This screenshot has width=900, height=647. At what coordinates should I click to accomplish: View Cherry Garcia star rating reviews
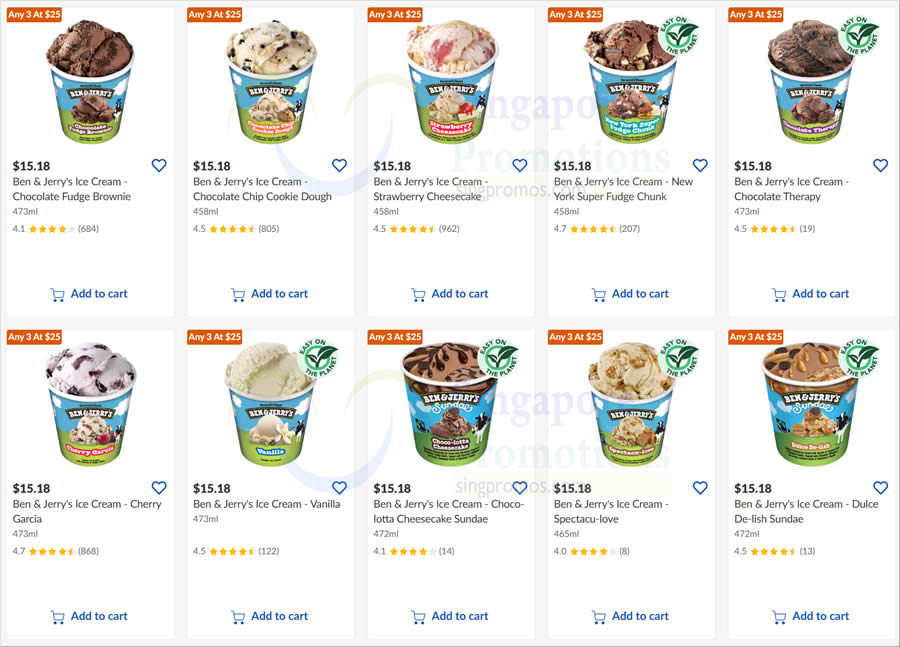click(x=56, y=551)
